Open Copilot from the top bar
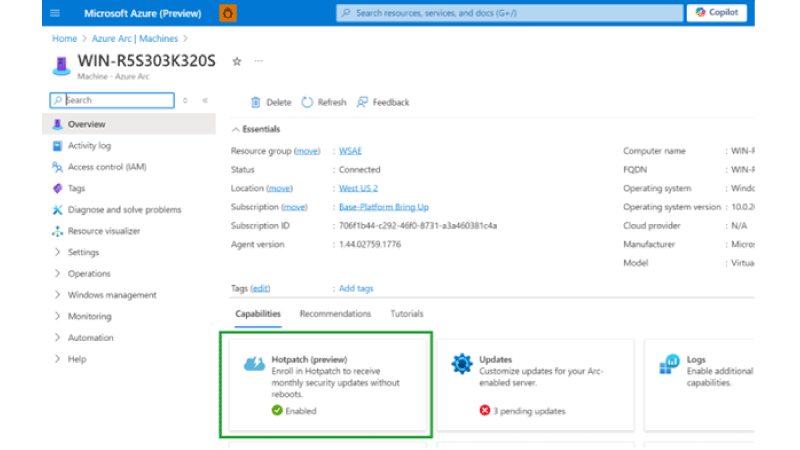Image resolution: width=800 pixels, height=450 pixels. [716, 13]
